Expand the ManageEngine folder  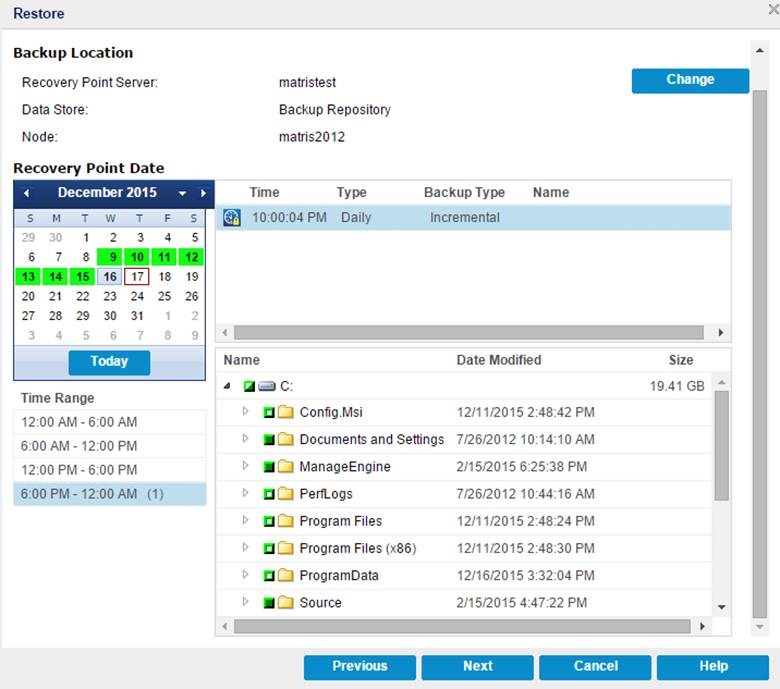245,466
